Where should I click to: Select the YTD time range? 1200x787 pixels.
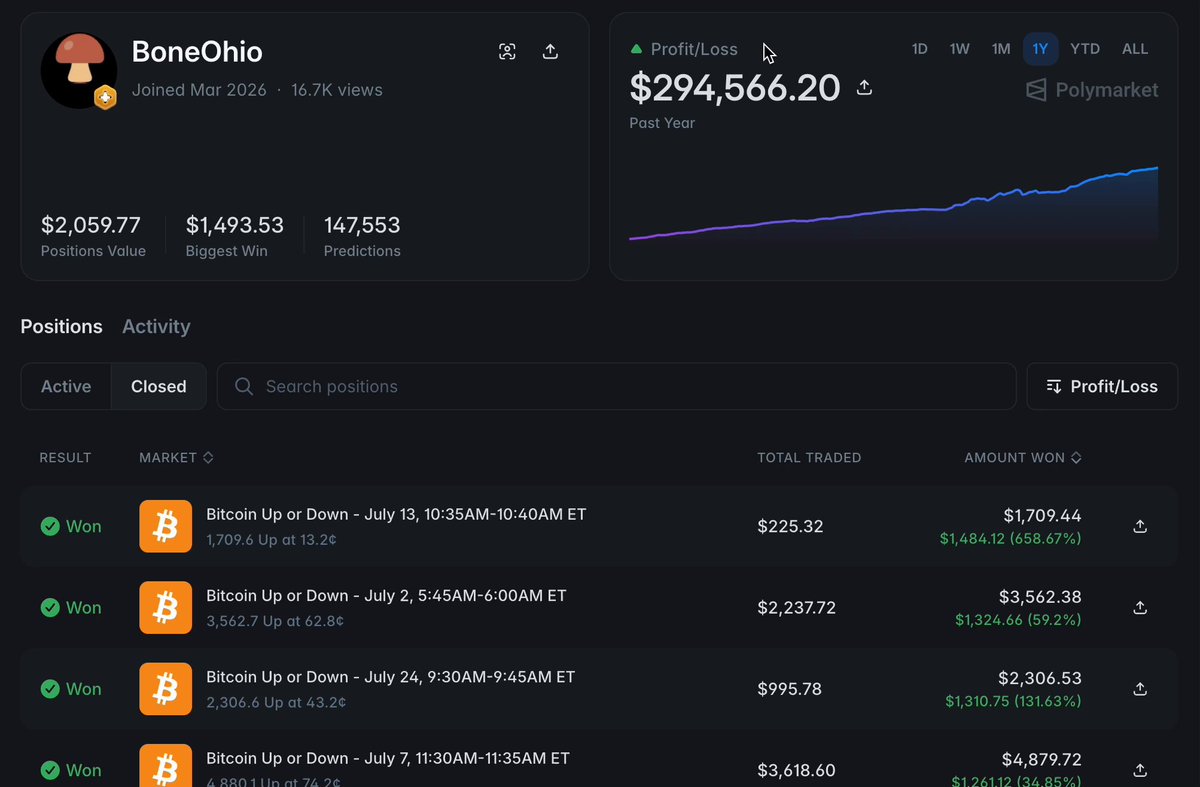click(1085, 49)
